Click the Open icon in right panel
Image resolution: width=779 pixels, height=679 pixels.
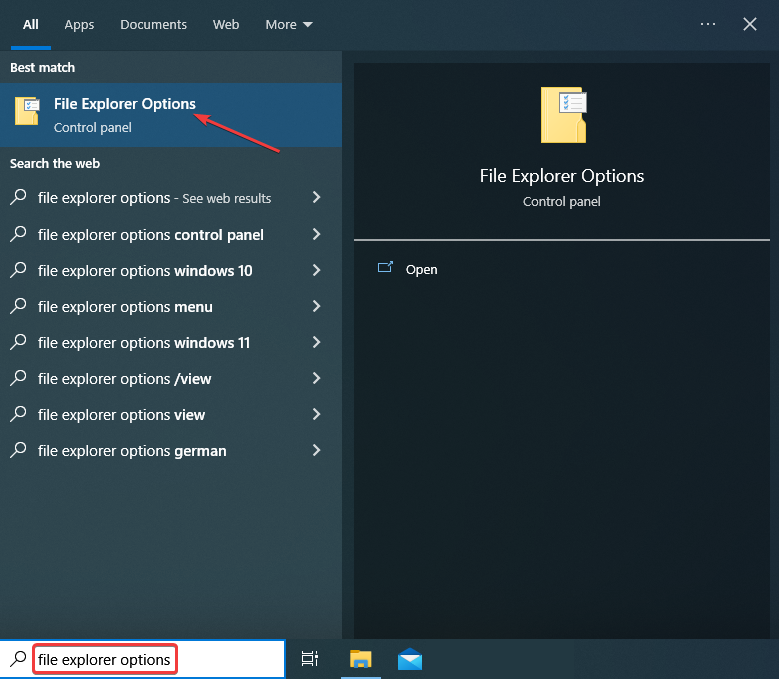(385, 268)
